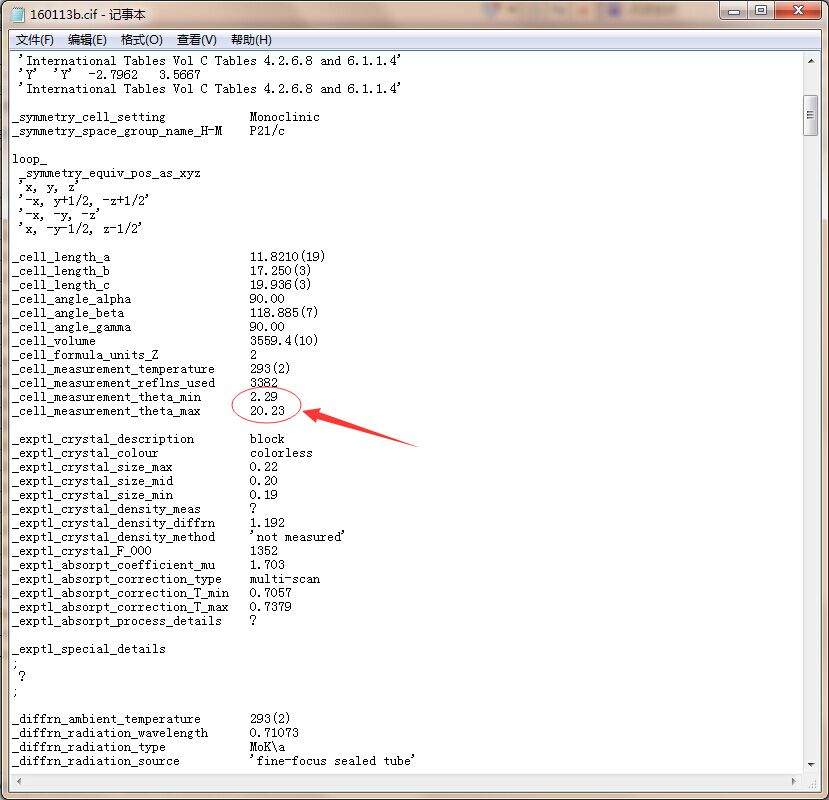Viewport: 829px width, 800px height.
Task: Click the value 'Monoclinic'
Action: point(284,117)
